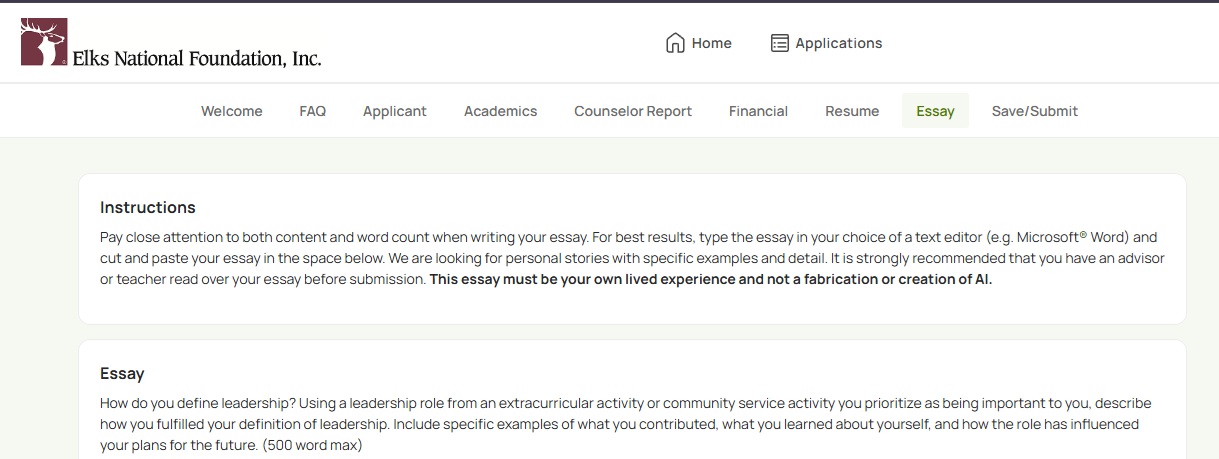
Task: Click the Instructions section heading
Action: click(x=148, y=208)
